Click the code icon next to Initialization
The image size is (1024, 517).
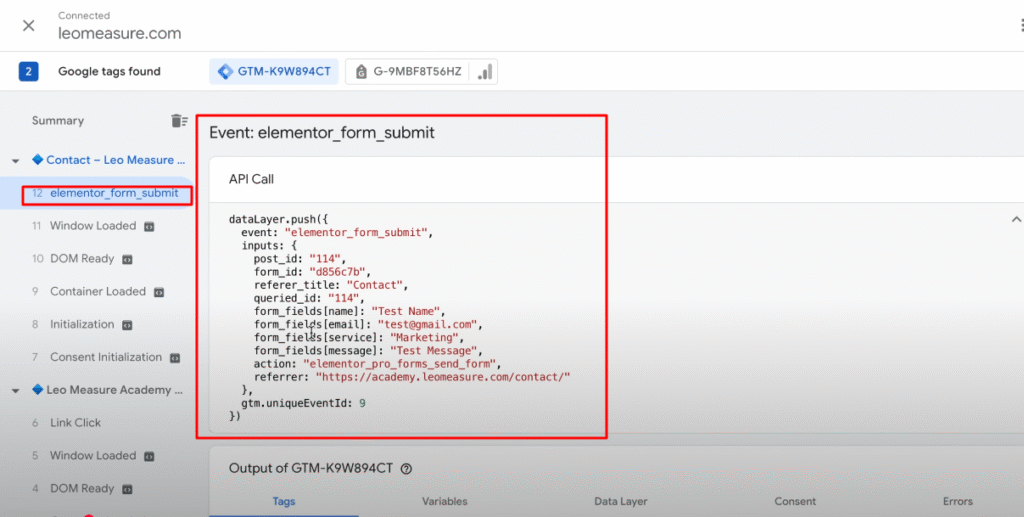[128, 325]
